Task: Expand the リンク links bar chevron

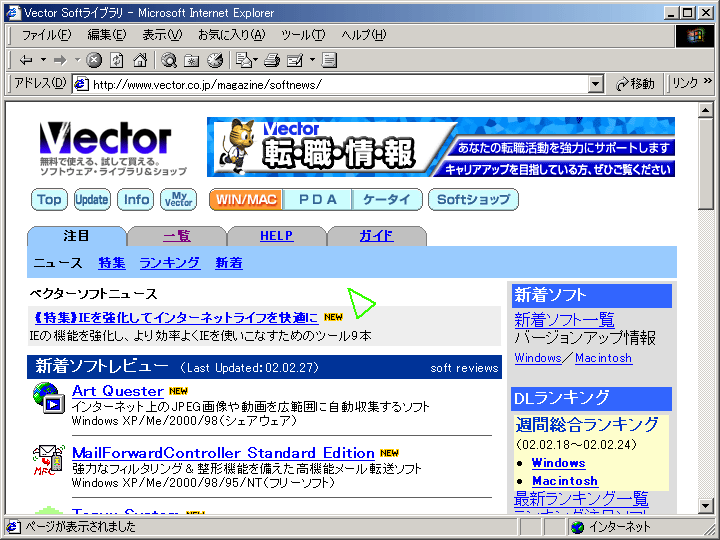Action: (x=708, y=81)
